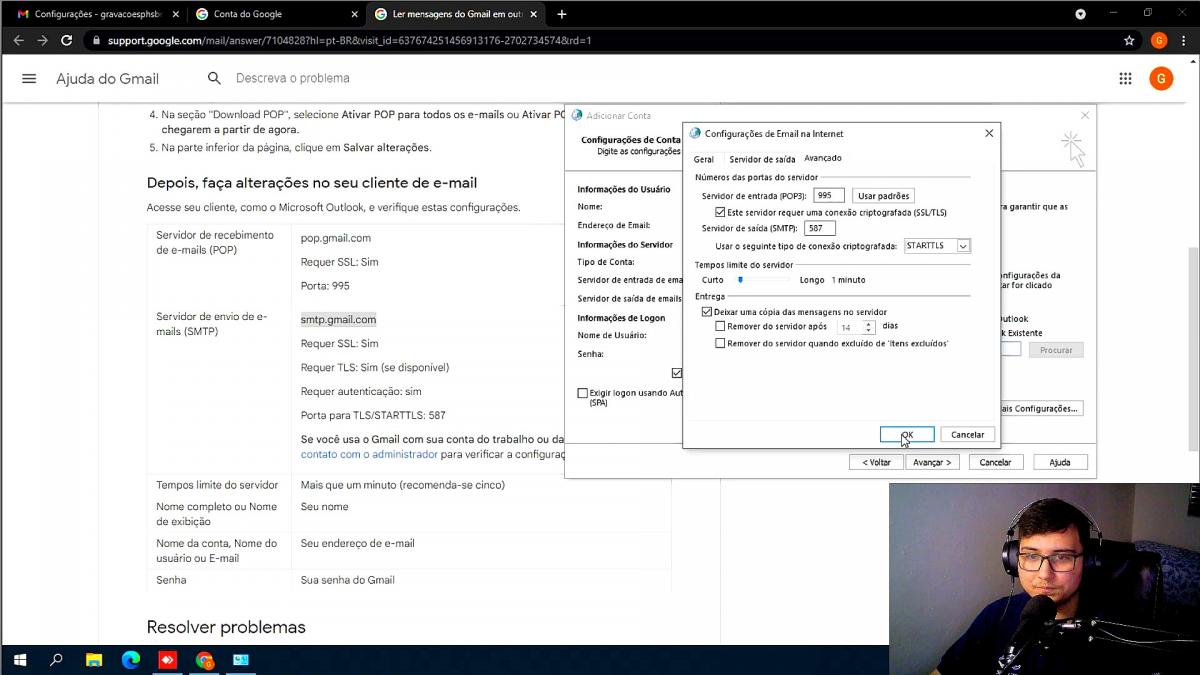The width and height of the screenshot is (1200, 675).
Task: Click Cancelar in the Adicionar Conta wizard
Action: click(x=995, y=462)
